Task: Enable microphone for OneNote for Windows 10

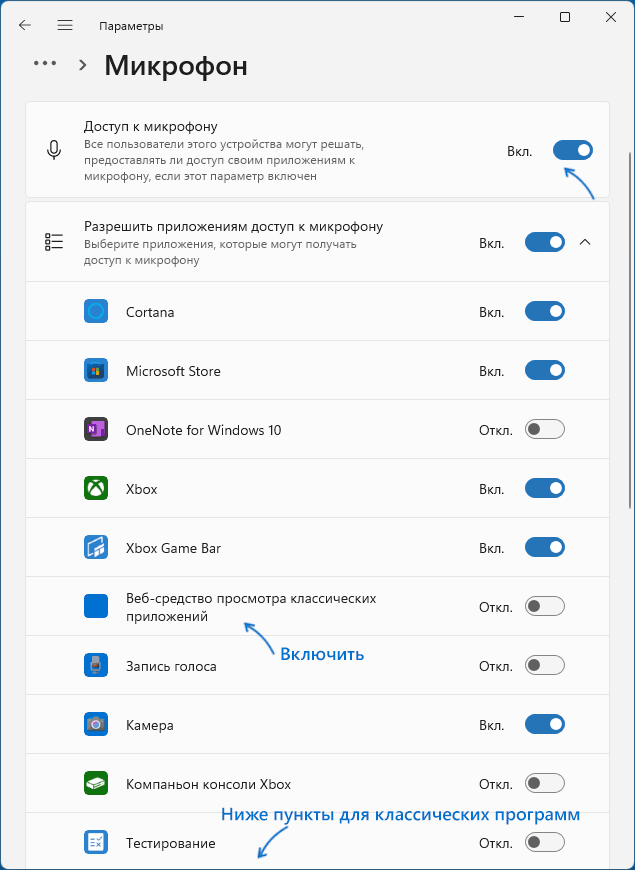Action: coord(545,430)
